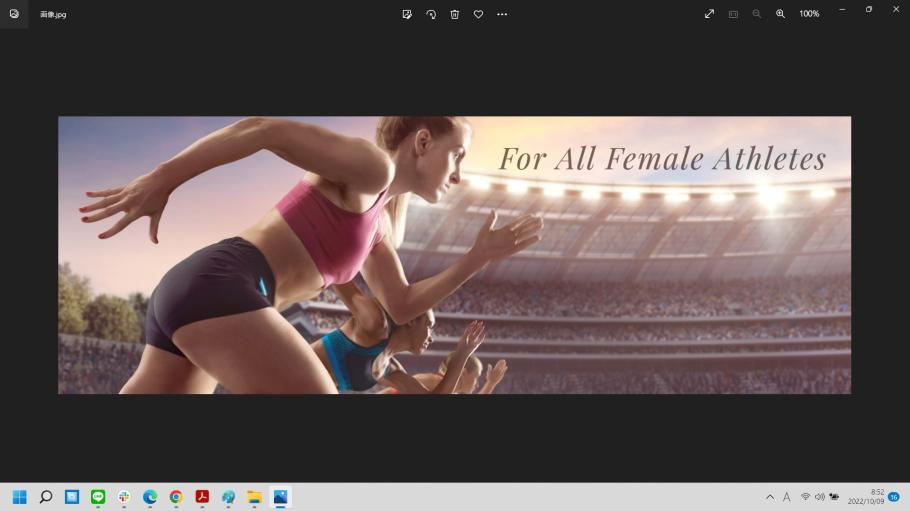
Task: Expand the hidden system tray icons chevron
Action: (770, 497)
